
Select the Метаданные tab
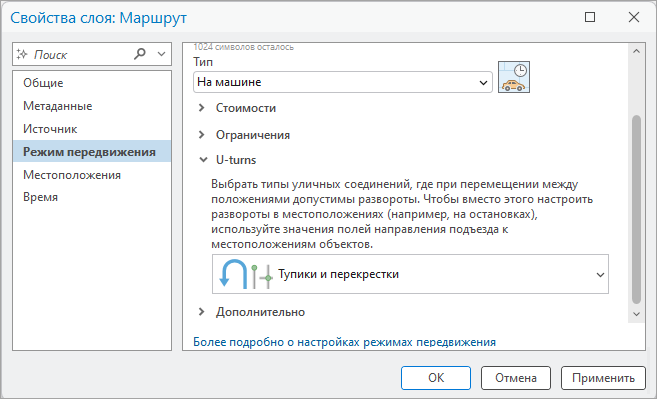92,106
